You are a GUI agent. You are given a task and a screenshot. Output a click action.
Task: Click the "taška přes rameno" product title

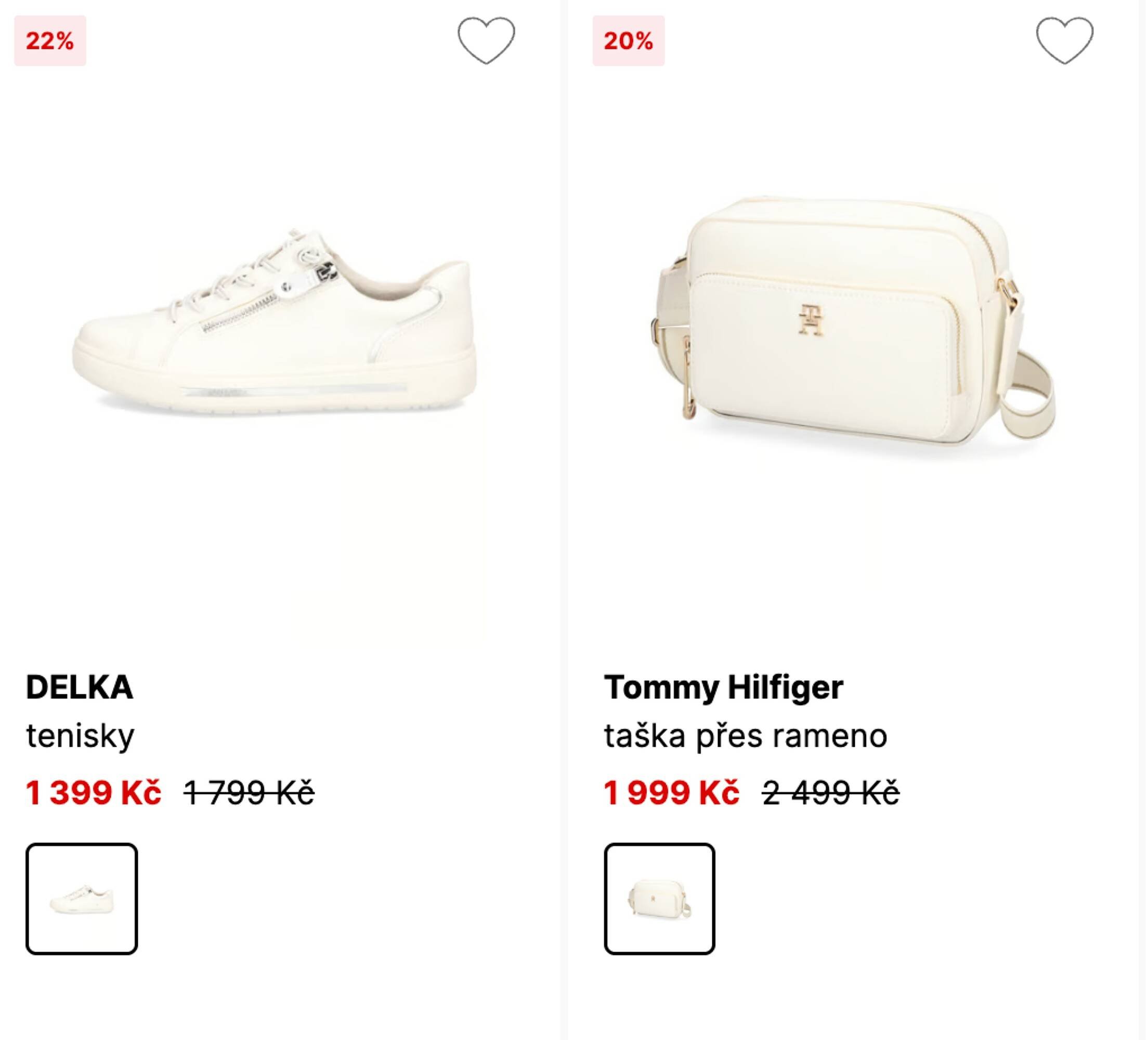pos(746,735)
